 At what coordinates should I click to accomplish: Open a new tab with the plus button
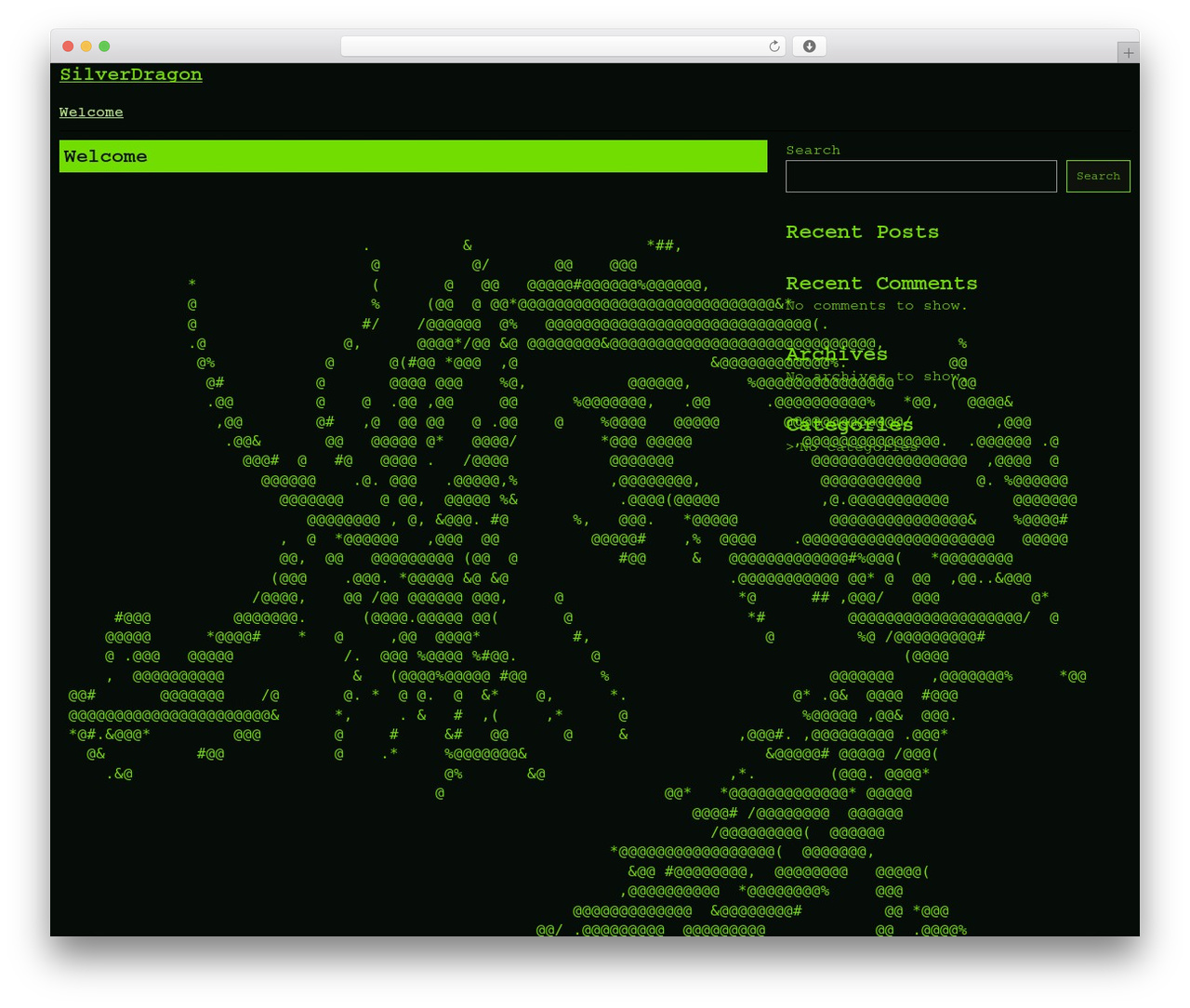[x=1128, y=53]
